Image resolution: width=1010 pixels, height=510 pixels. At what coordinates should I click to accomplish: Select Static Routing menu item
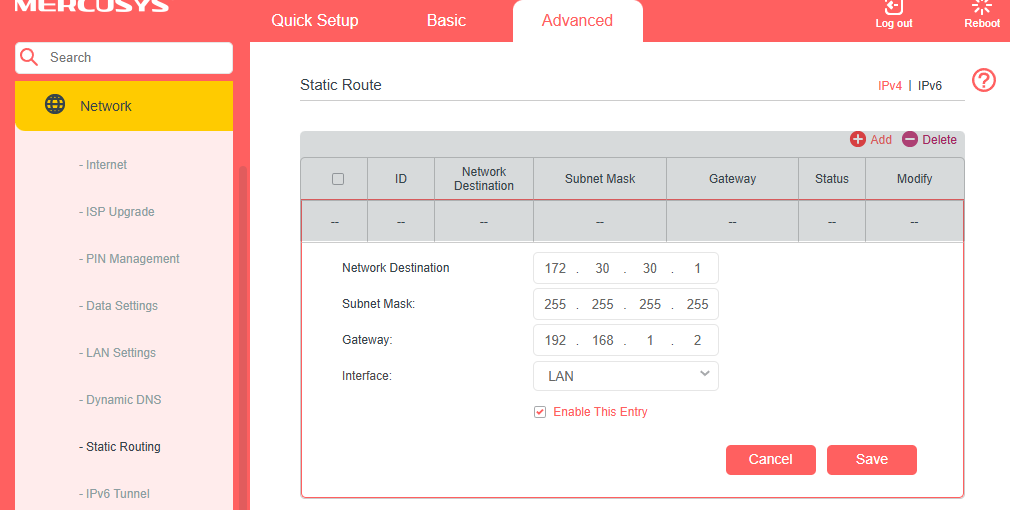(x=120, y=447)
